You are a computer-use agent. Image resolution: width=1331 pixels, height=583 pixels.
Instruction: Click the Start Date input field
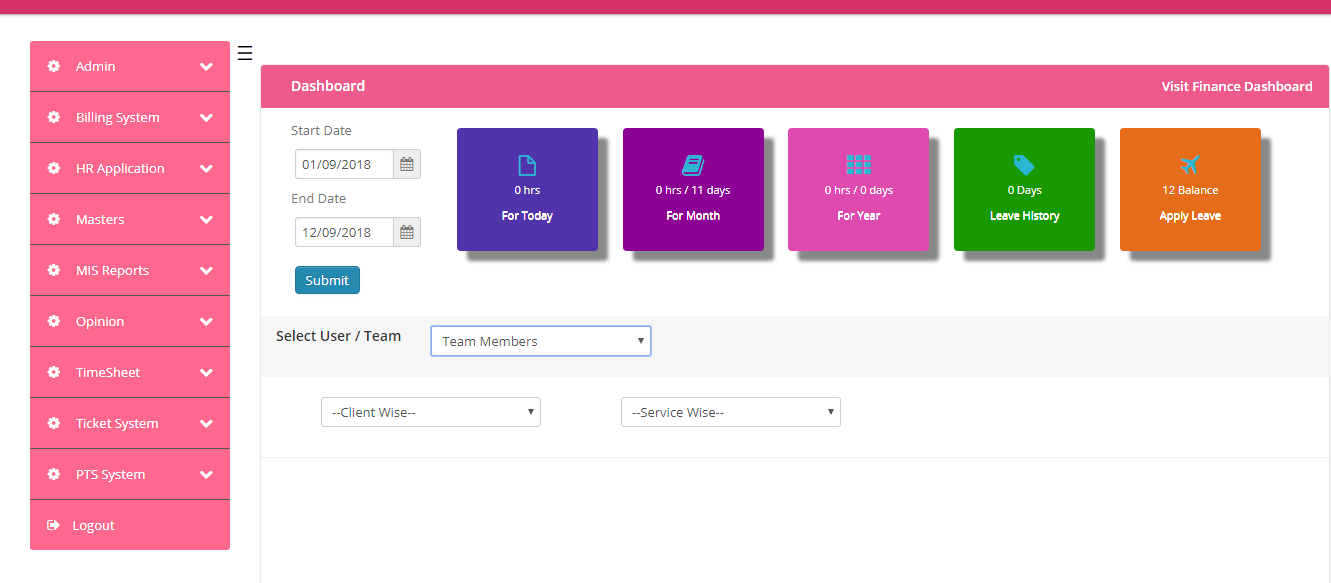point(344,164)
